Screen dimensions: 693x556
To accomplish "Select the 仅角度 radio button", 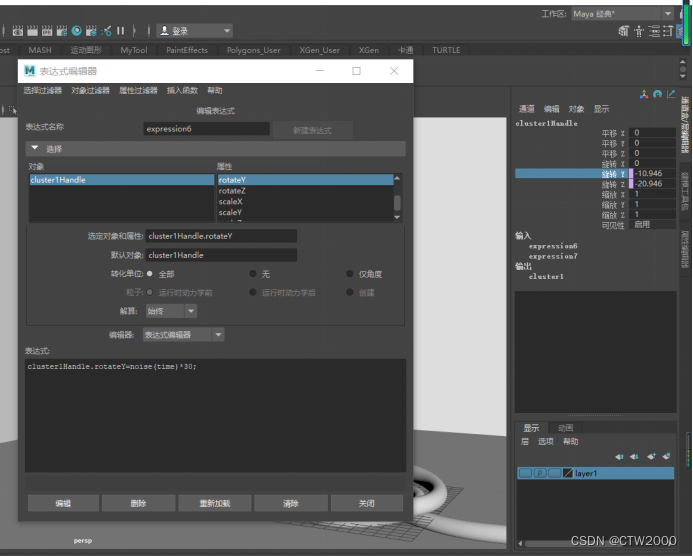I will pos(350,274).
